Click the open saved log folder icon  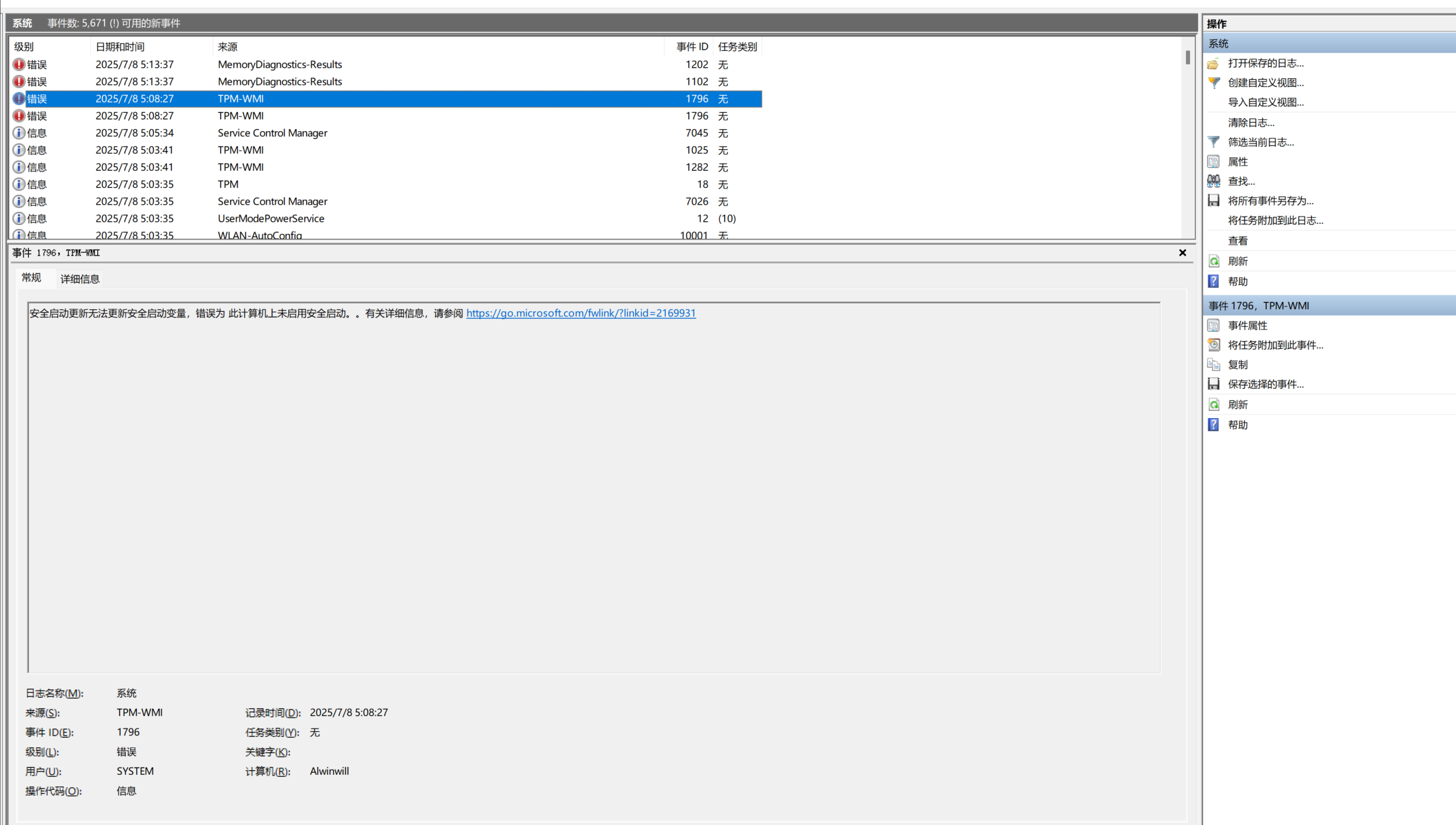[x=1213, y=64]
